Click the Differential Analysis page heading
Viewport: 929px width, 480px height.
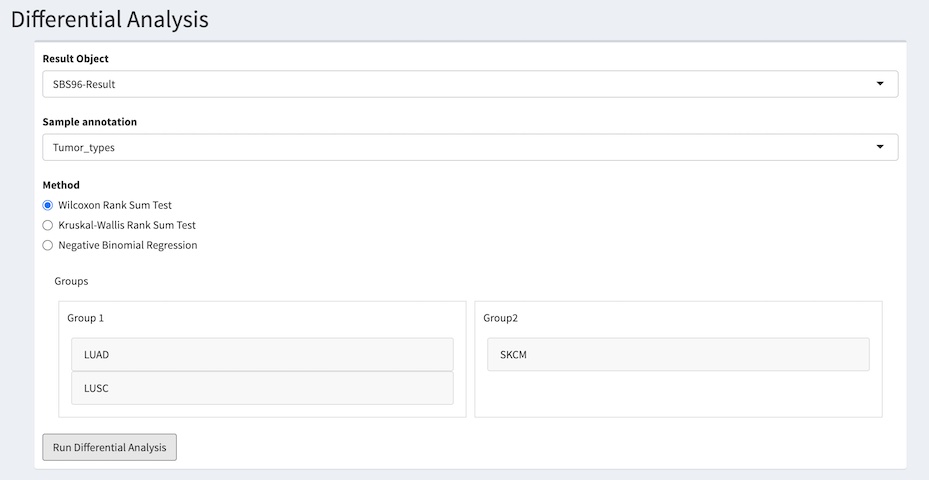pyautogui.click(x=110, y=19)
